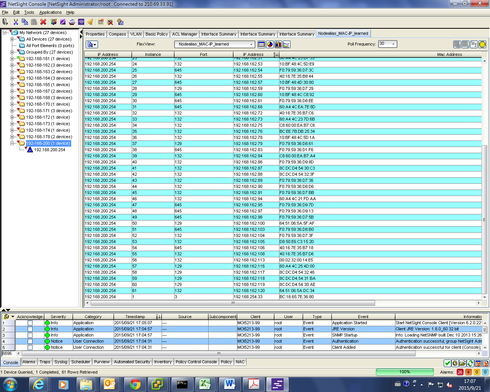Select the 192-168-171 (3 devices) folder
Viewport: 490px width, 392px height.
pyautogui.click(x=49, y=111)
